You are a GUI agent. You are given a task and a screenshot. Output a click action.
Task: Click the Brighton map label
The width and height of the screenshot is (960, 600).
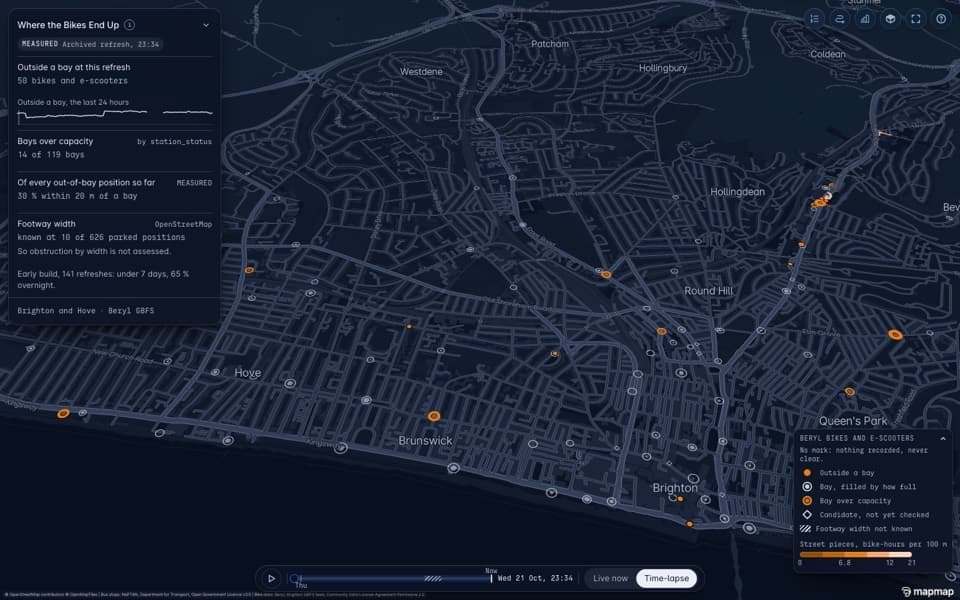click(x=675, y=488)
